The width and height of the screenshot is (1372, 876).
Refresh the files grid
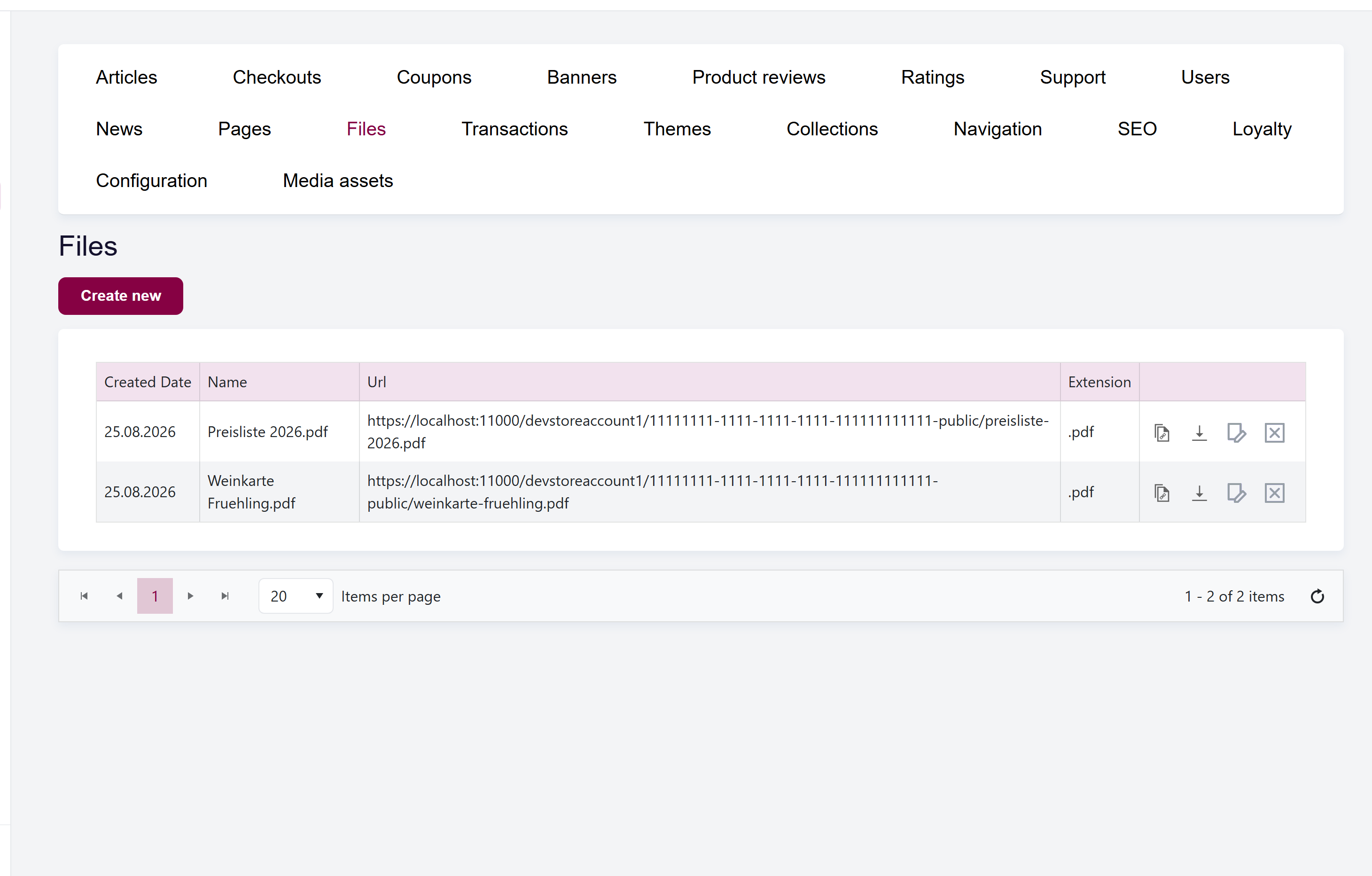coord(1317,596)
